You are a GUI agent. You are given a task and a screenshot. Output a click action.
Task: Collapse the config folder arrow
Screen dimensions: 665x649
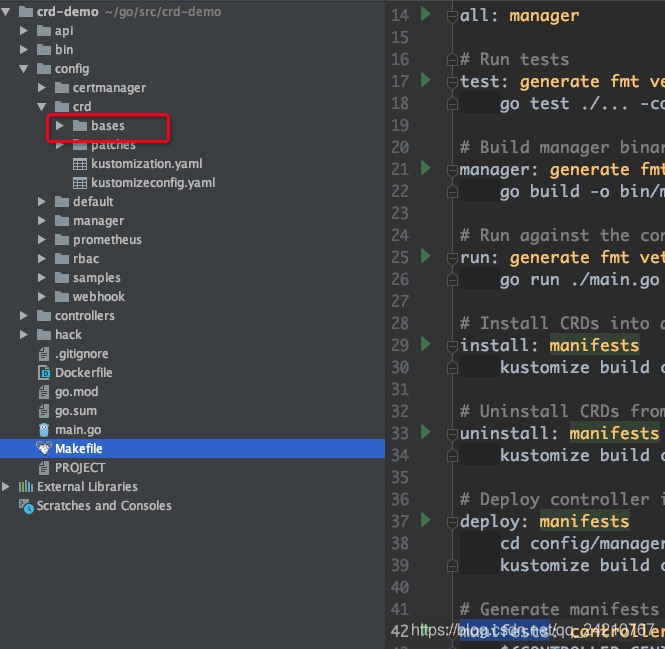click(24, 69)
